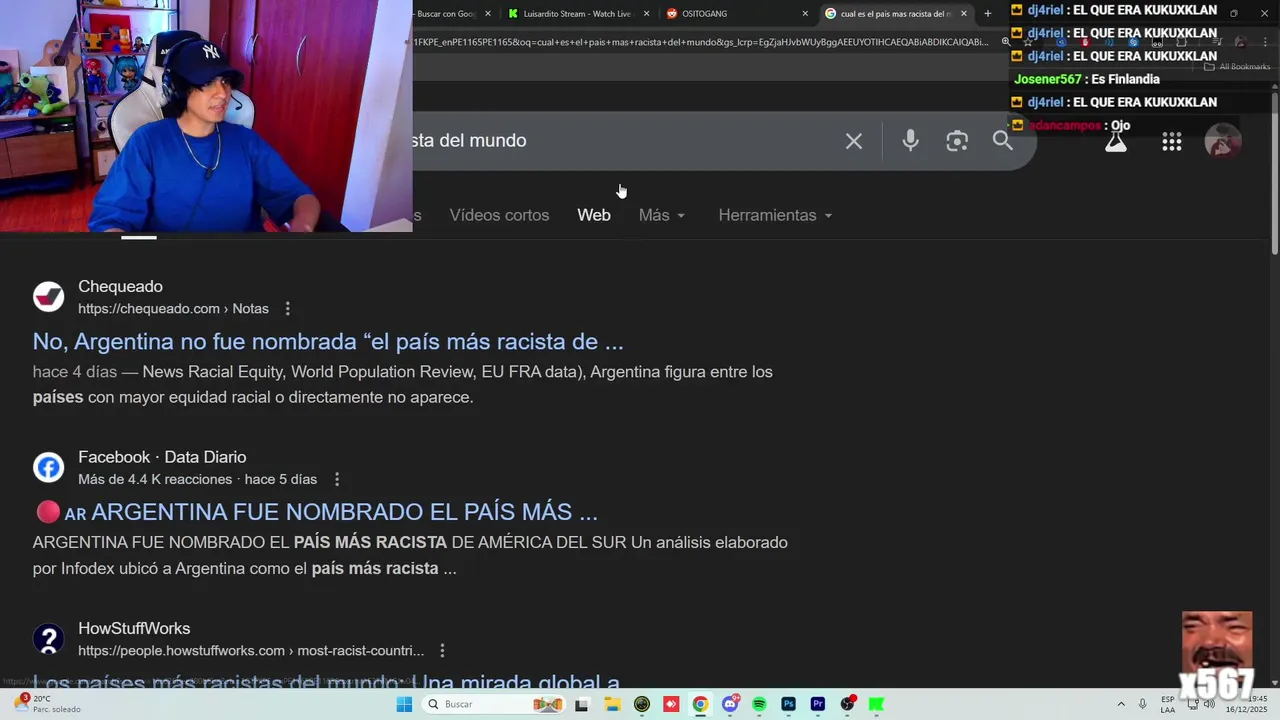Viewport: 1280px width, 720px height.
Task: Open File Explorer from taskbar
Action: [611, 704]
